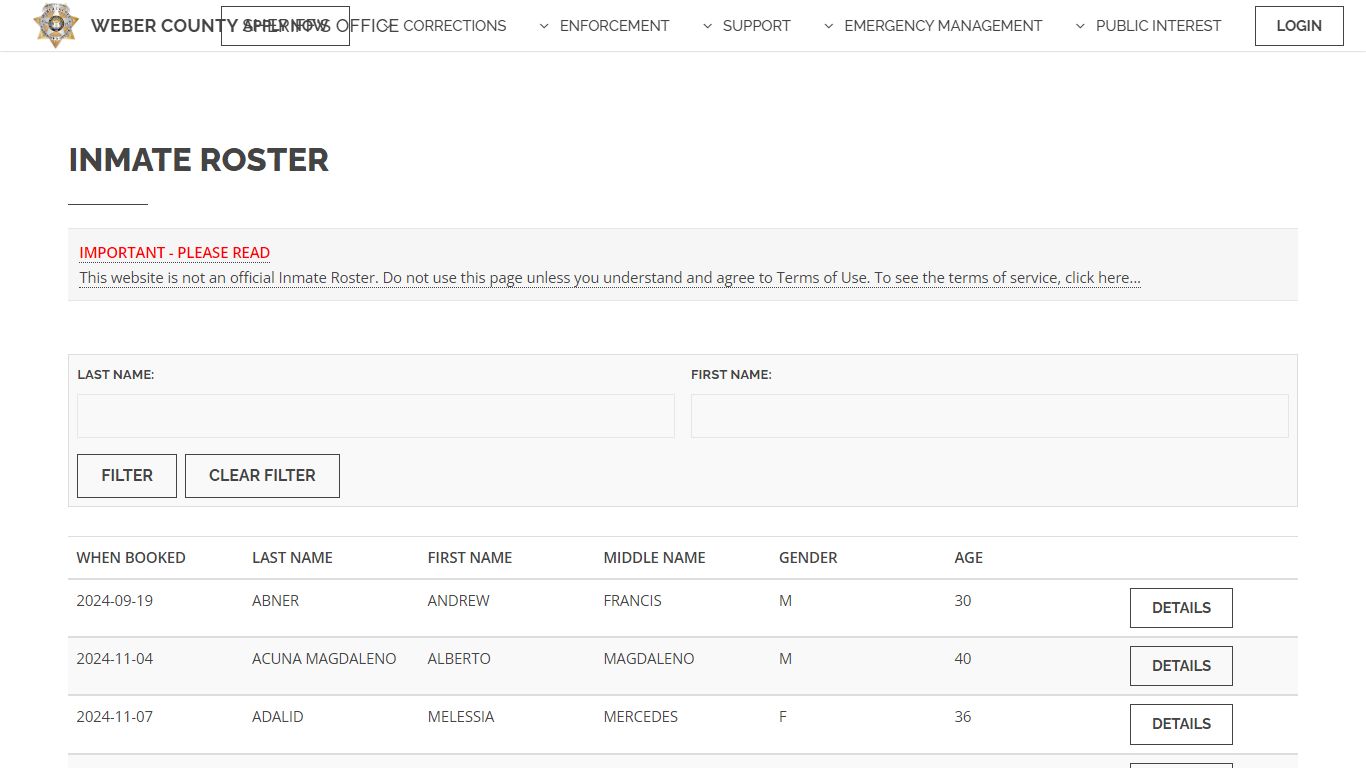1366x768 pixels.
Task: Open the Corrections menu
Action: click(x=454, y=26)
